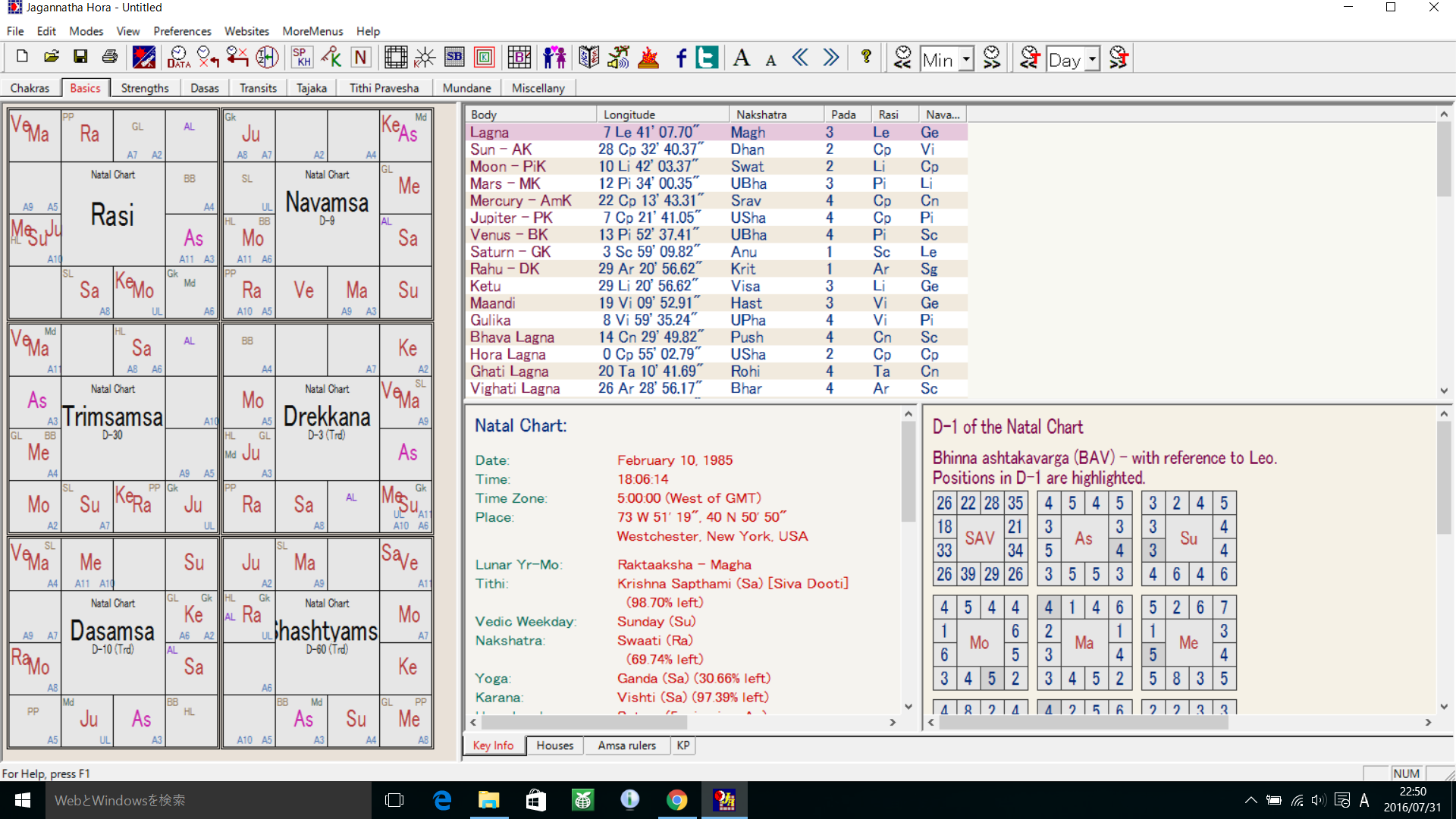Select the Amsa rulers tab
Viewport: 1456px width, 819px height.
click(626, 745)
